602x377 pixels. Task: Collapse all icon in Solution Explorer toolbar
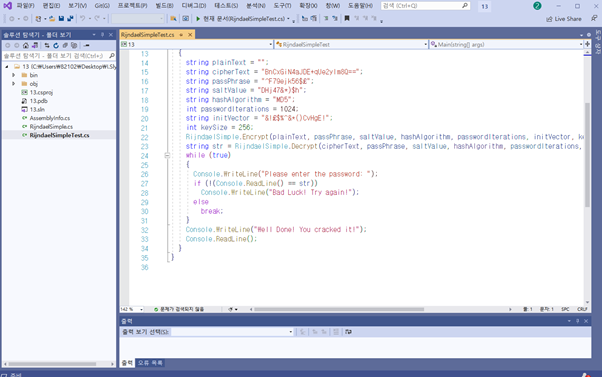[65, 45]
